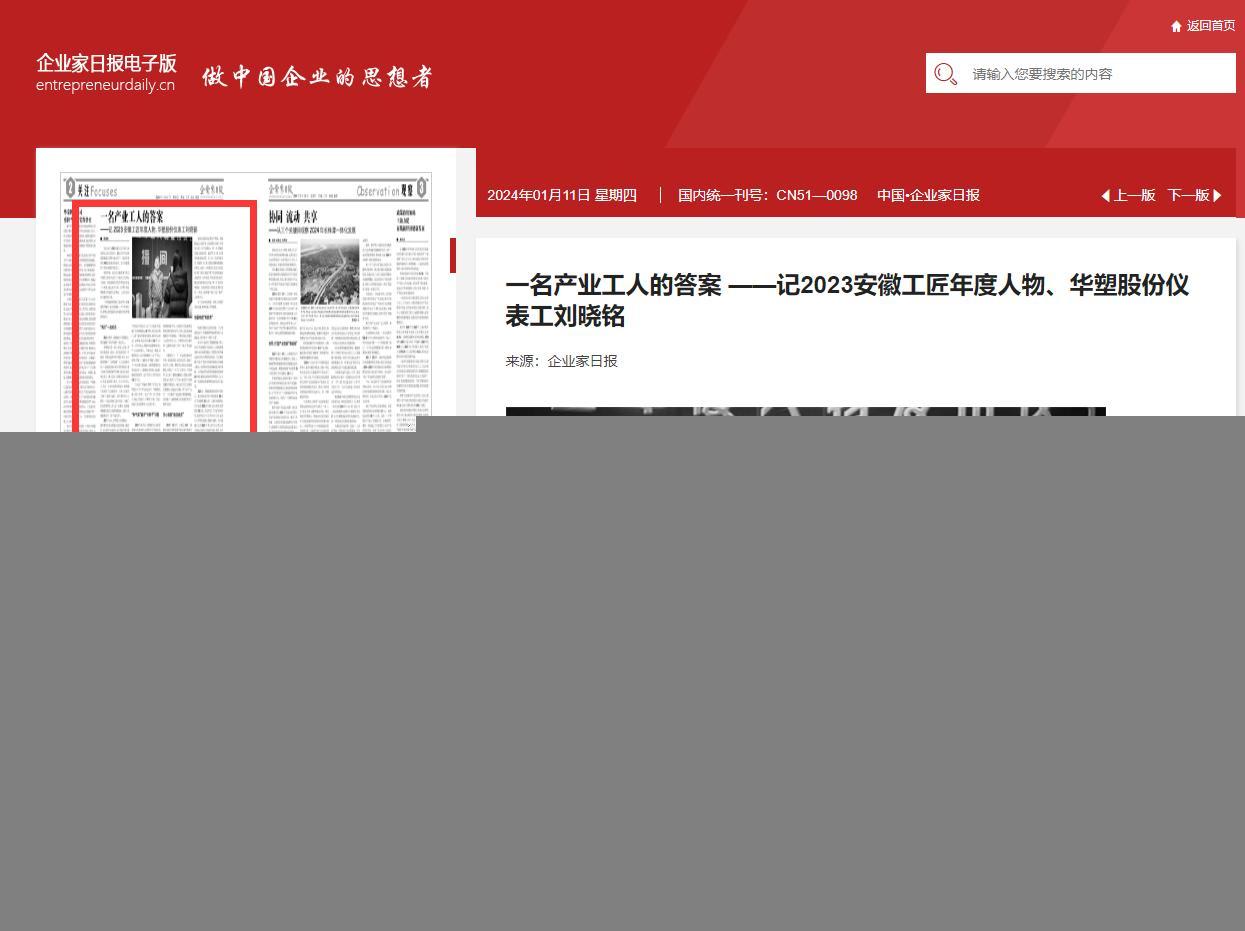Go to previous page via 上一版
The height and width of the screenshot is (931, 1245).
pos(1134,196)
